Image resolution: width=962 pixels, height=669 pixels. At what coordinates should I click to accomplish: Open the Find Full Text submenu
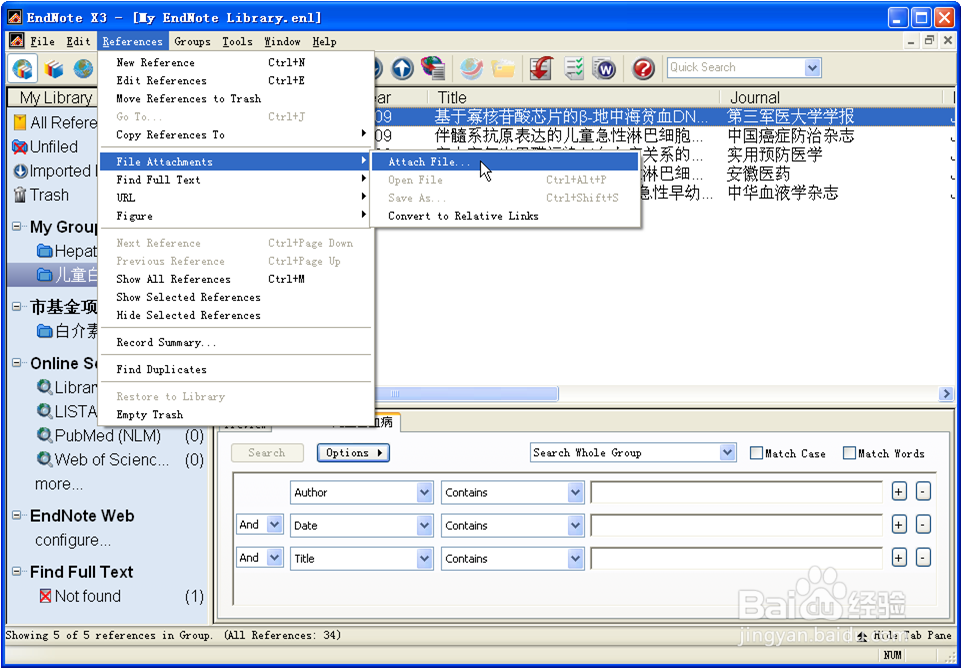click(236, 180)
